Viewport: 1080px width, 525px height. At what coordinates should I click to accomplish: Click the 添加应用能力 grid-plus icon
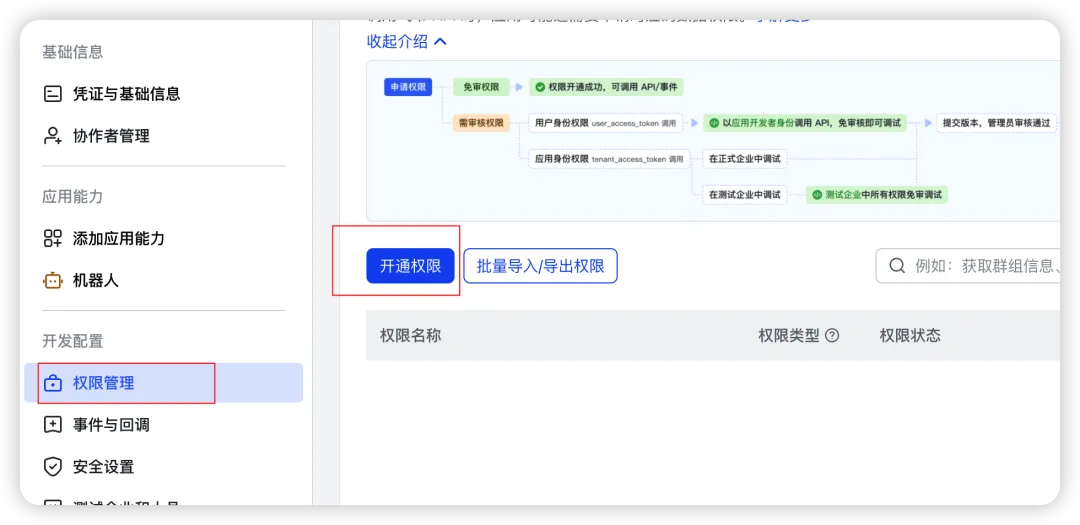click(52, 238)
